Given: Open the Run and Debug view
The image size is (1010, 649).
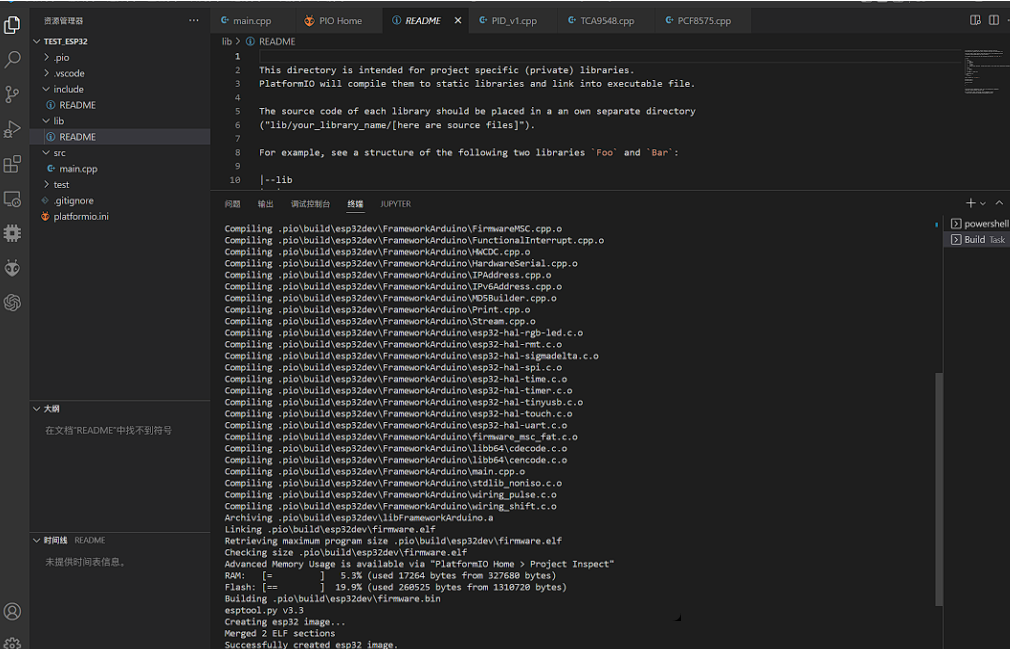Looking at the screenshot, I should pyautogui.click(x=13, y=129).
